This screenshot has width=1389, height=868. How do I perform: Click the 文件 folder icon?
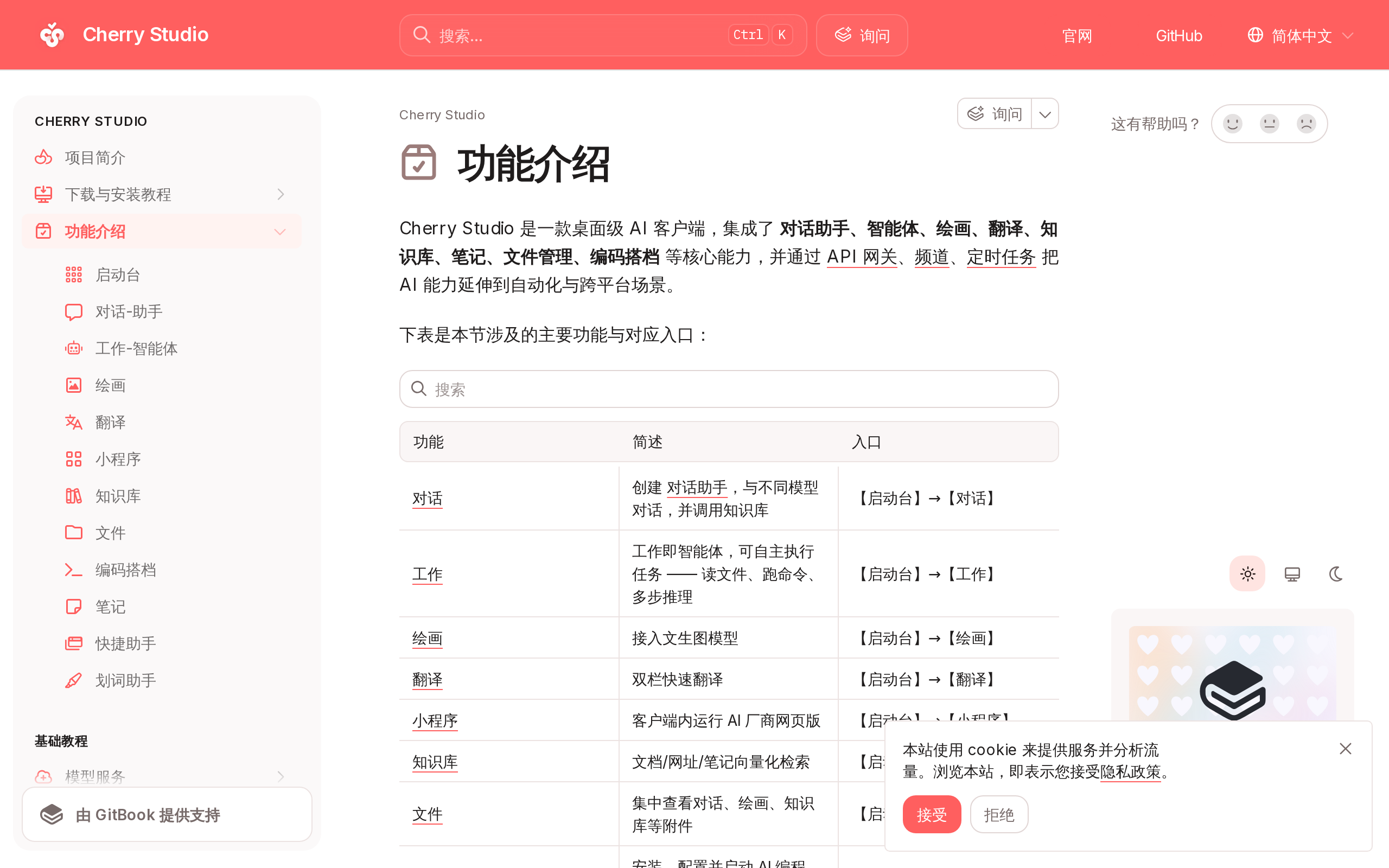[73, 532]
